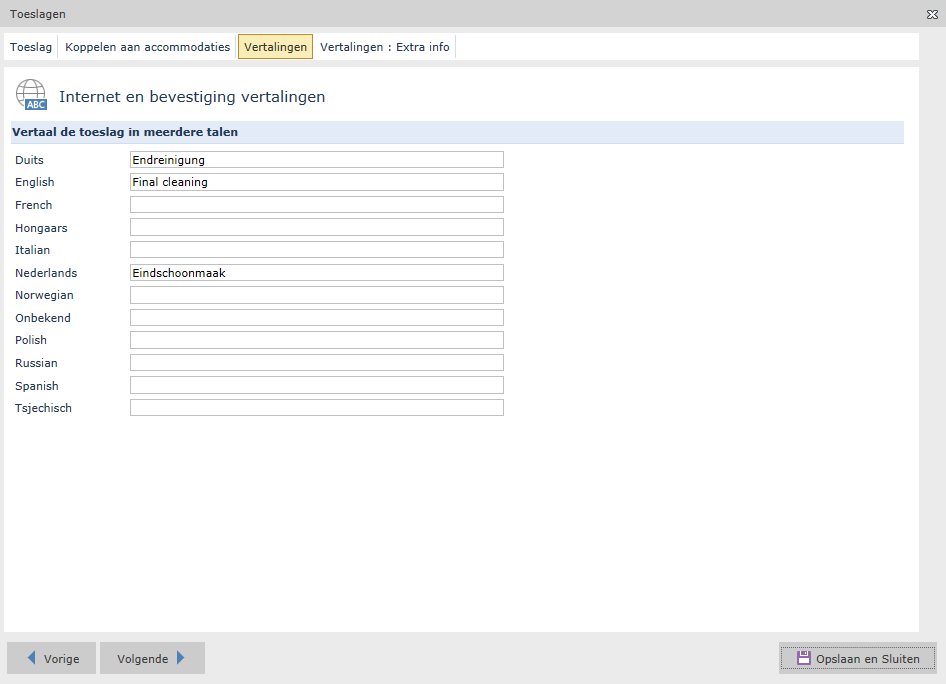Viewport: 946px width, 684px height.
Task: Click the Italian translation input
Action: (x=316, y=250)
